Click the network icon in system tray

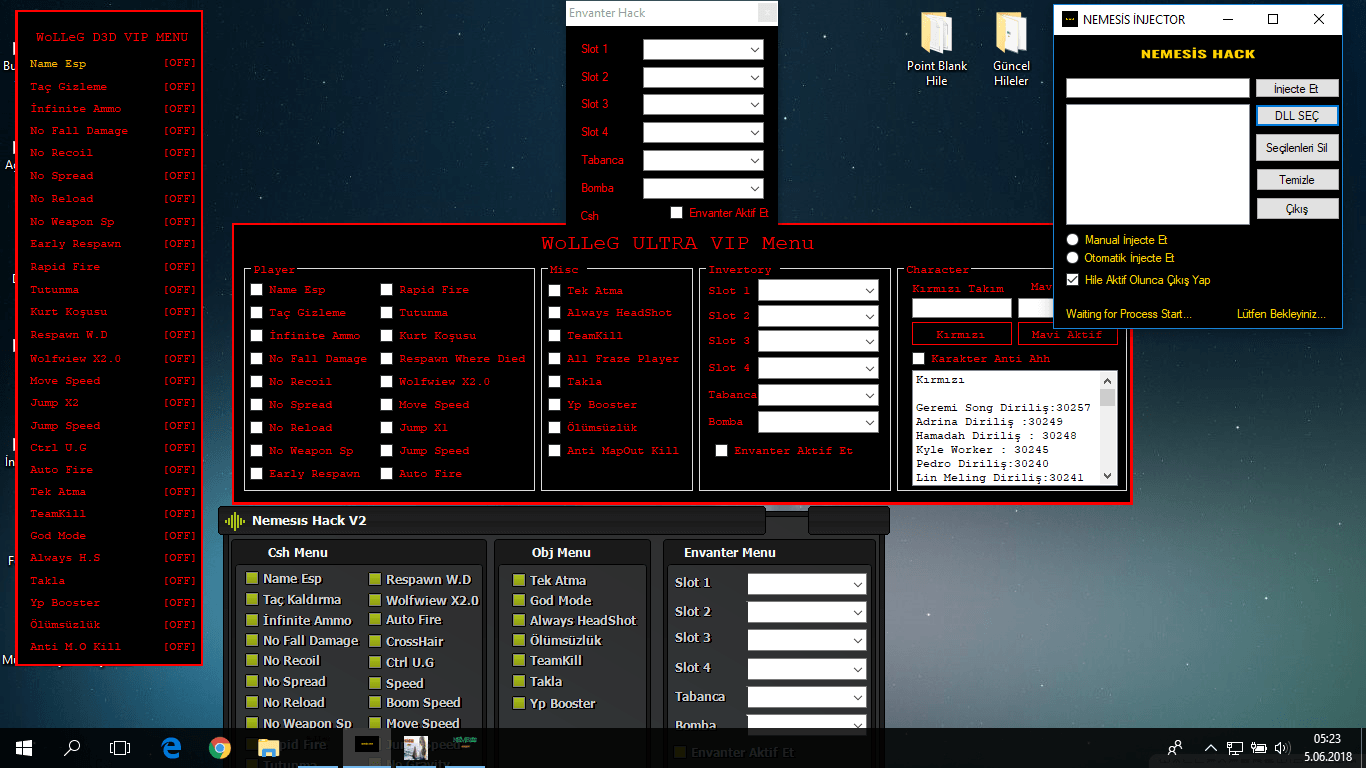click(x=1235, y=747)
